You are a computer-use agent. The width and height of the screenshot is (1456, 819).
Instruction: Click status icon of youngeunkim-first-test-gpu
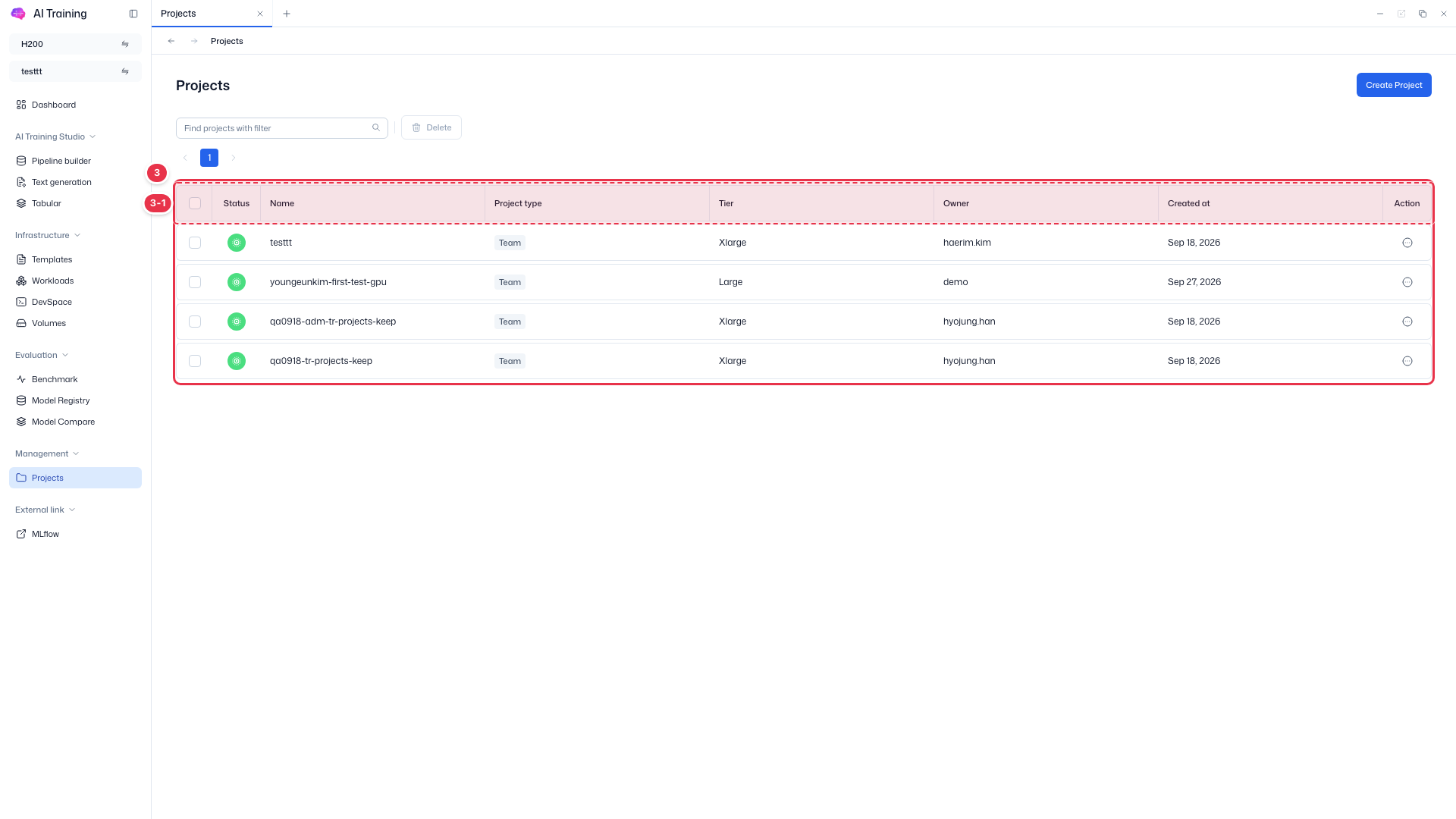[237, 282]
